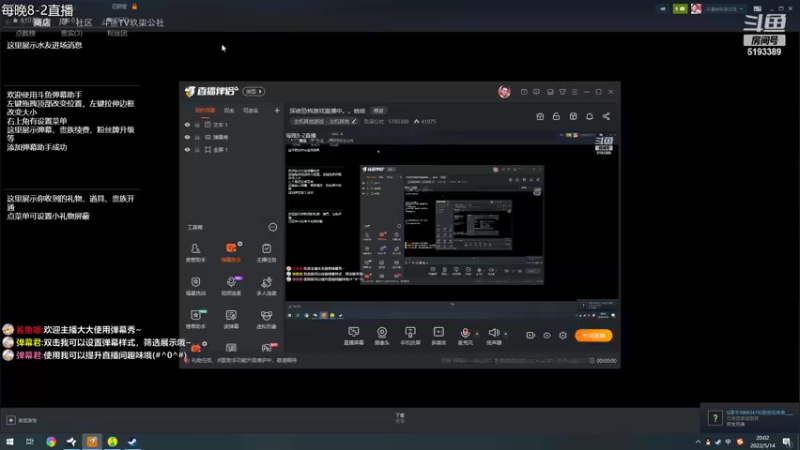Open the skin theme icon in title bar
This screenshot has width=800, height=450.
(562, 92)
